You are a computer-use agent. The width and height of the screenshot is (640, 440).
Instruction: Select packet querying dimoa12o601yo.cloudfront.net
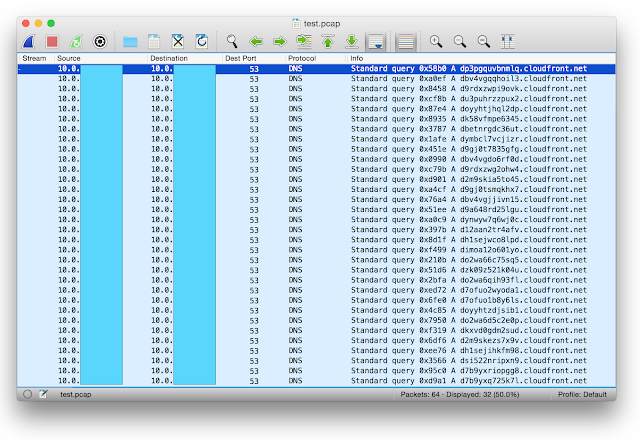click(316, 250)
